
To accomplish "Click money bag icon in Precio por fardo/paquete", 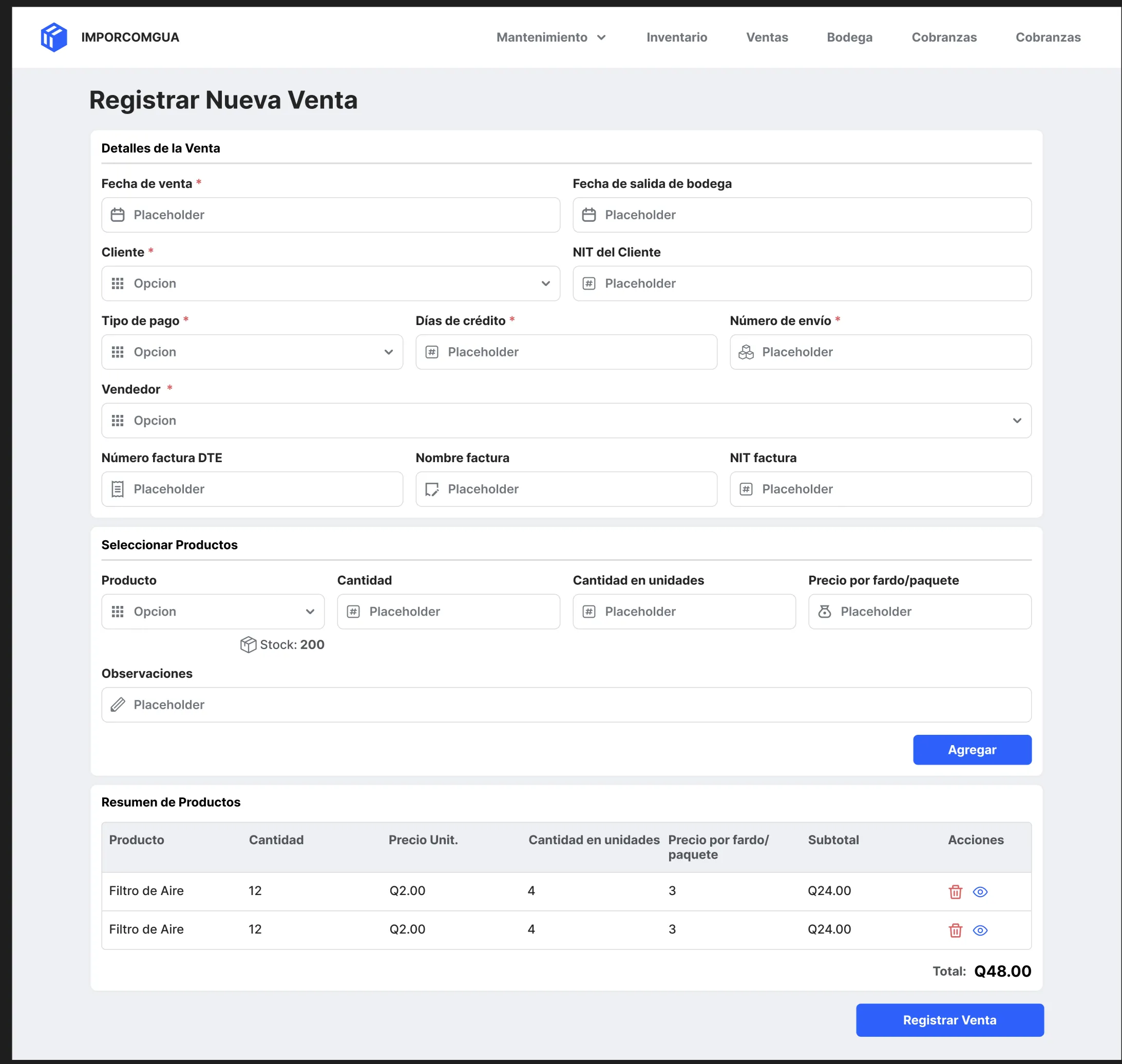I will point(825,612).
